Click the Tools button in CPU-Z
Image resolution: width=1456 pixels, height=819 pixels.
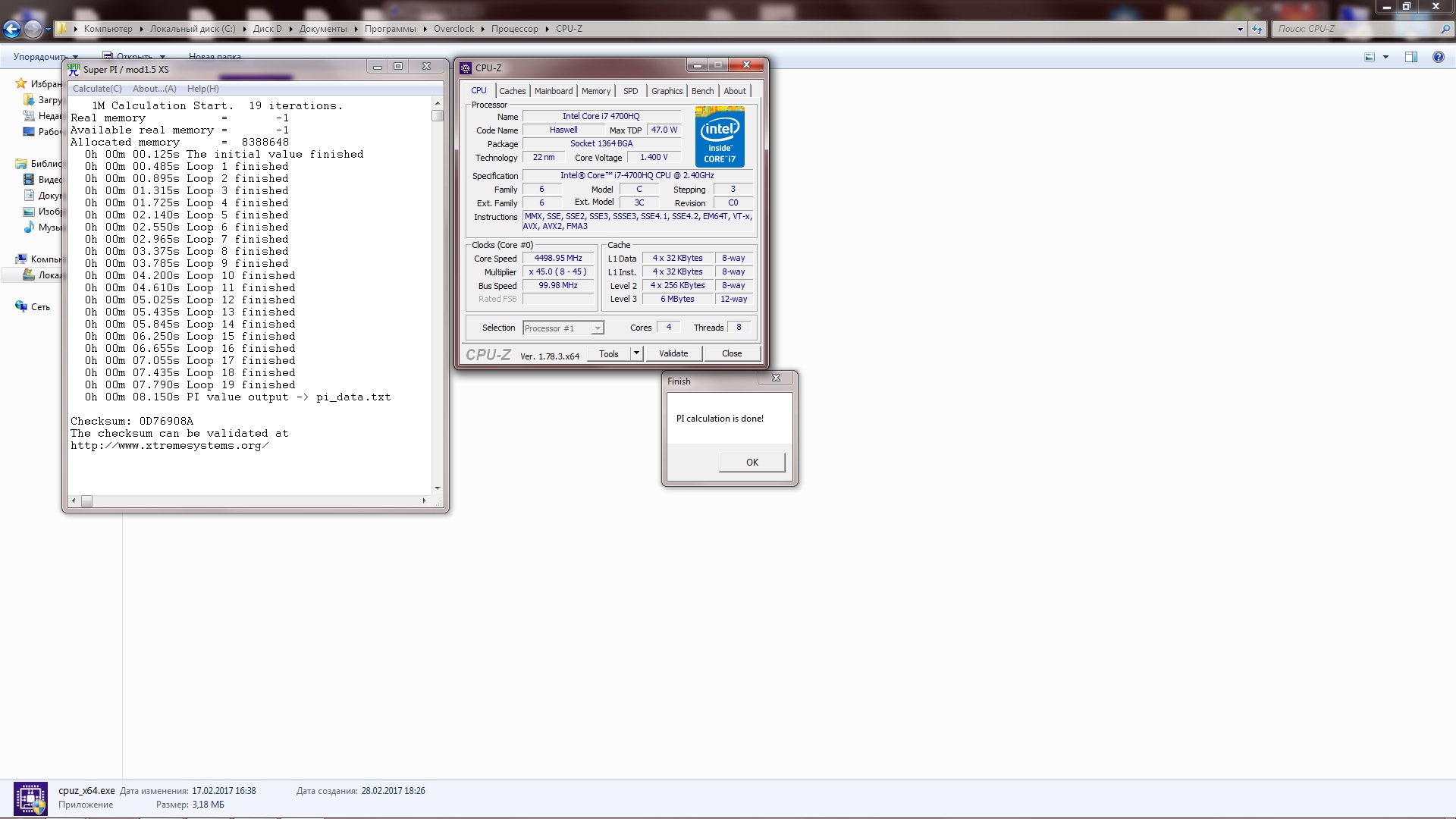coord(609,353)
